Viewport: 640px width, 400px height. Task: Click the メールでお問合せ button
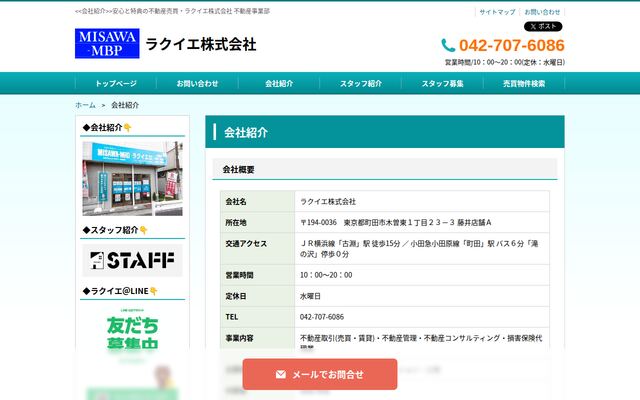coord(320,374)
